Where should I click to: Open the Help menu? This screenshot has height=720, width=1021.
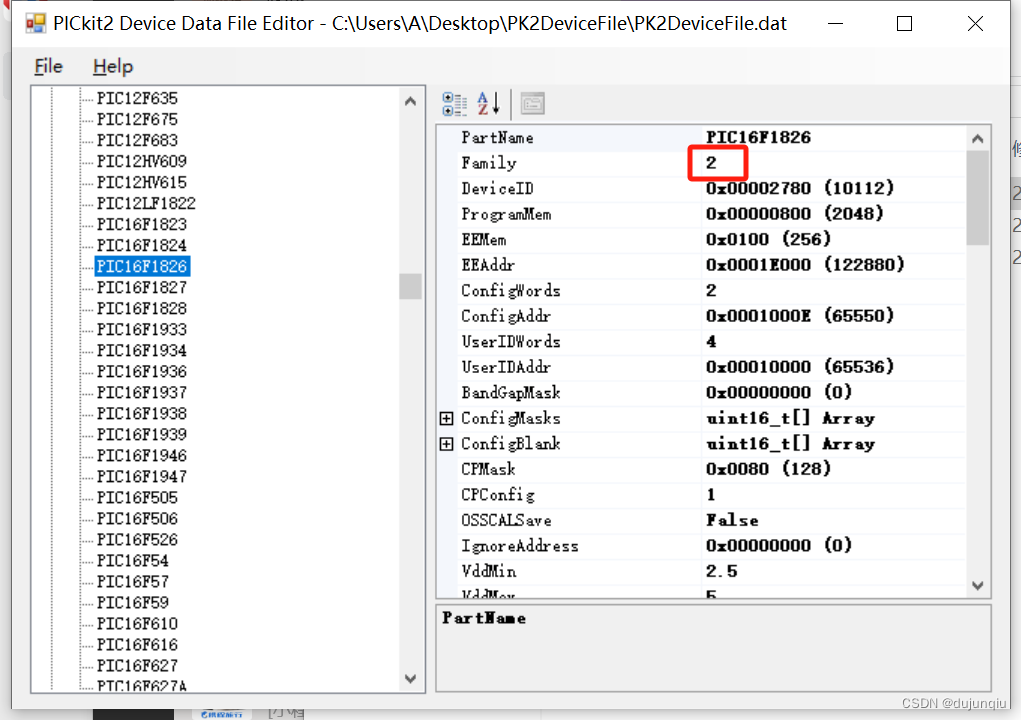(x=113, y=66)
